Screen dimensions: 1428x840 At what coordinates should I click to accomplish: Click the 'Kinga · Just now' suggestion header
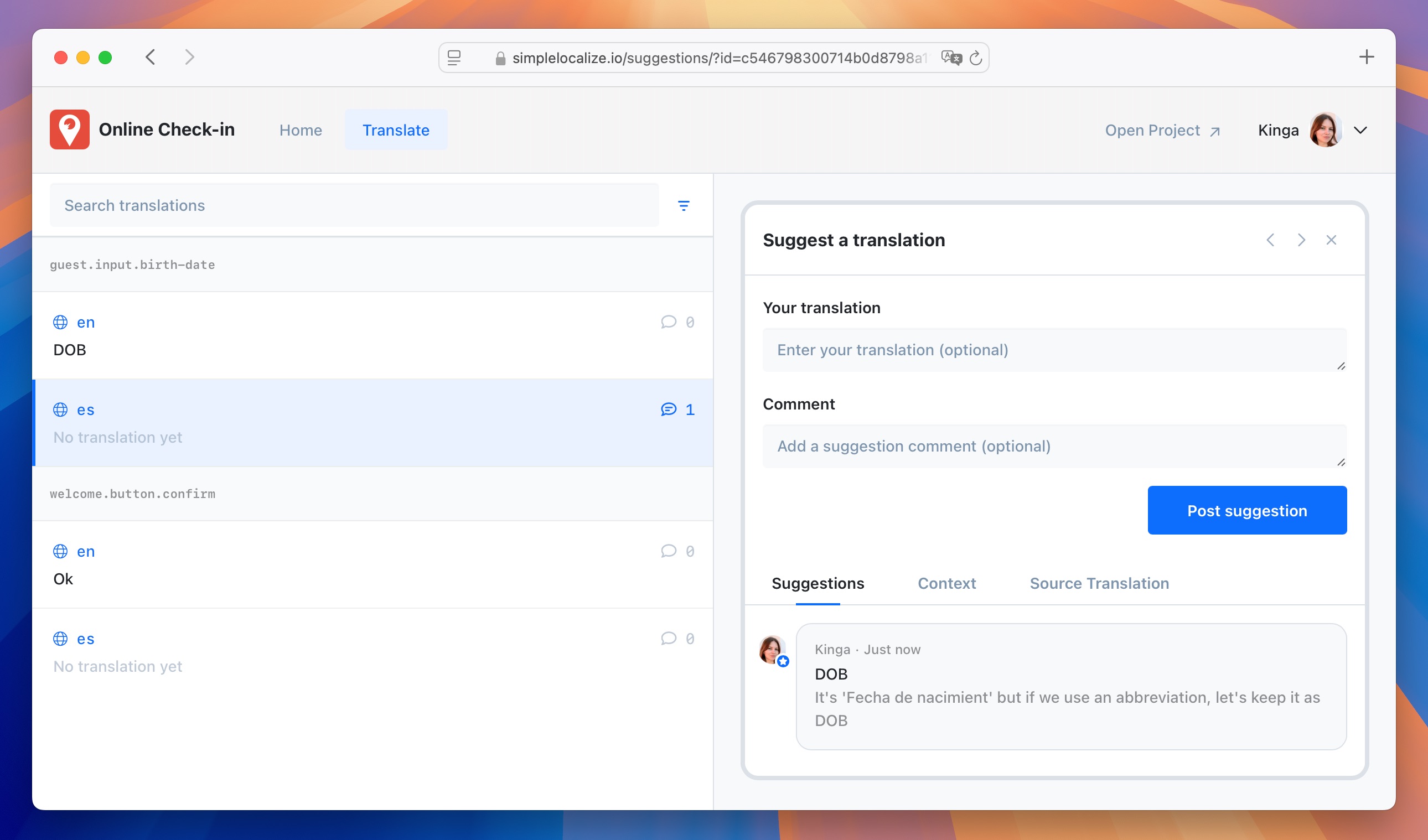867,650
